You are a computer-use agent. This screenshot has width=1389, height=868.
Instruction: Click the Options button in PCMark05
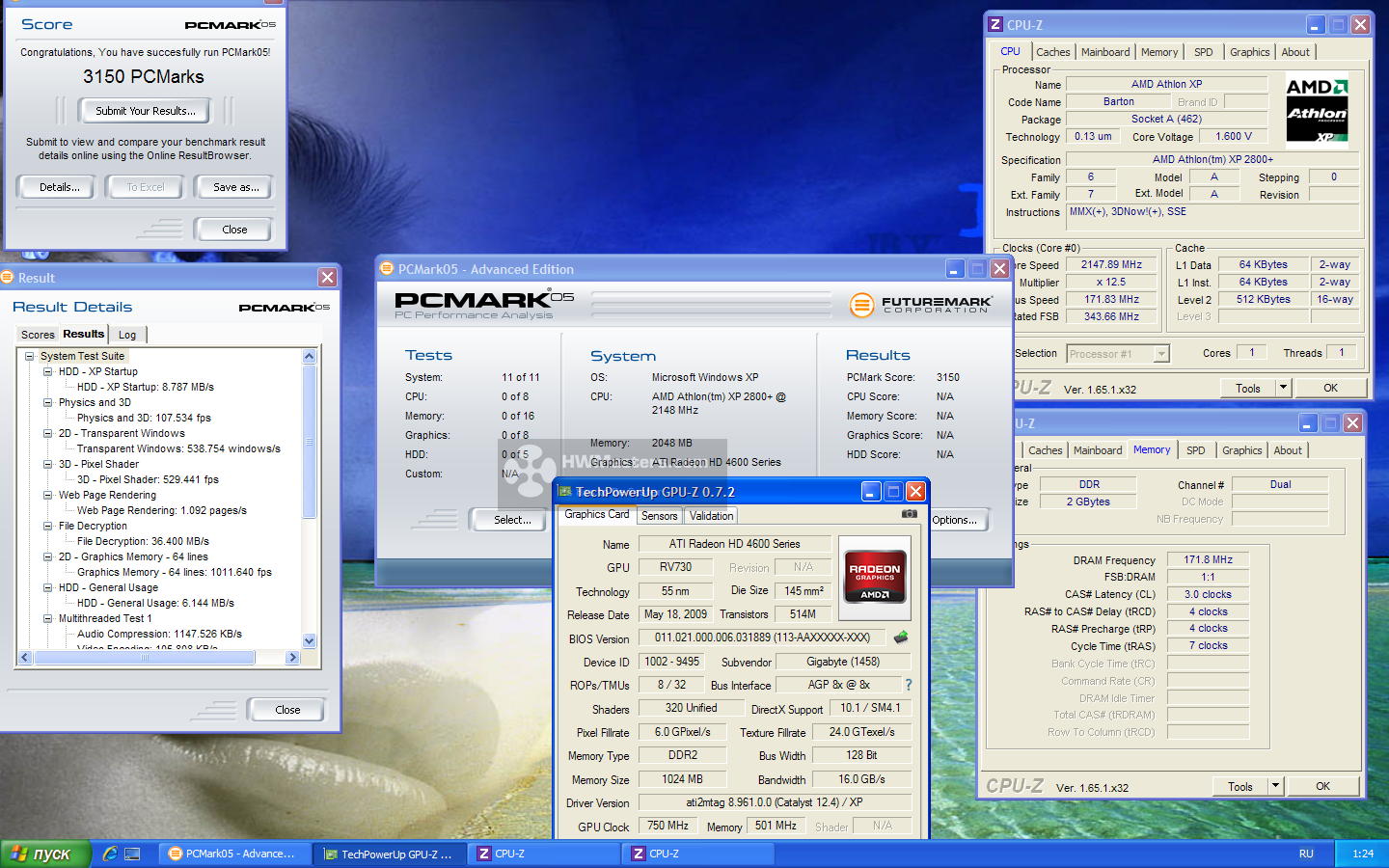958,520
